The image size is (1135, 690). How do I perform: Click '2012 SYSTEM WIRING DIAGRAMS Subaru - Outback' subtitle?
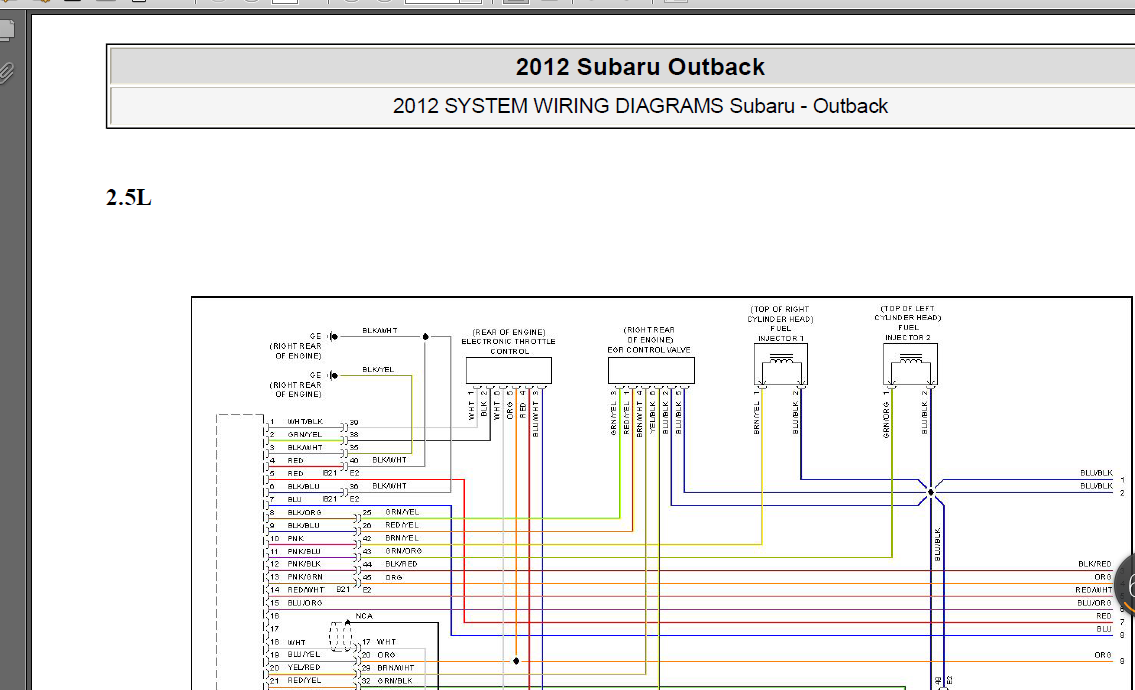pos(640,106)
